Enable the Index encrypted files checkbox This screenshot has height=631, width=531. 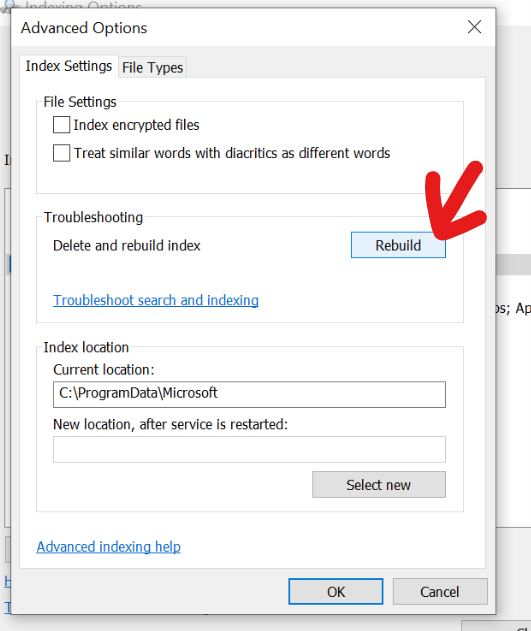point(62,125)
